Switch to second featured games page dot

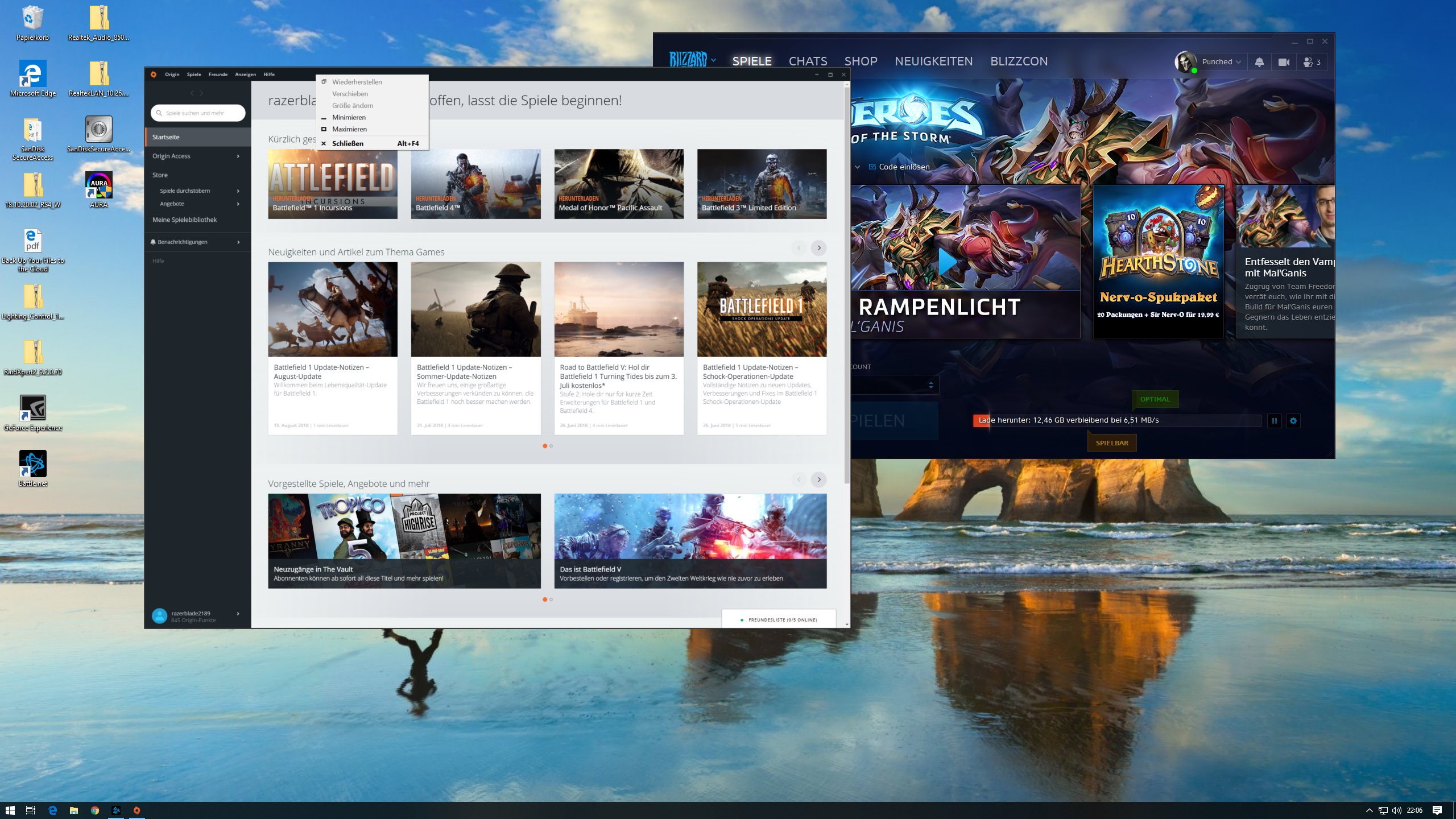(x=551, y=599)
